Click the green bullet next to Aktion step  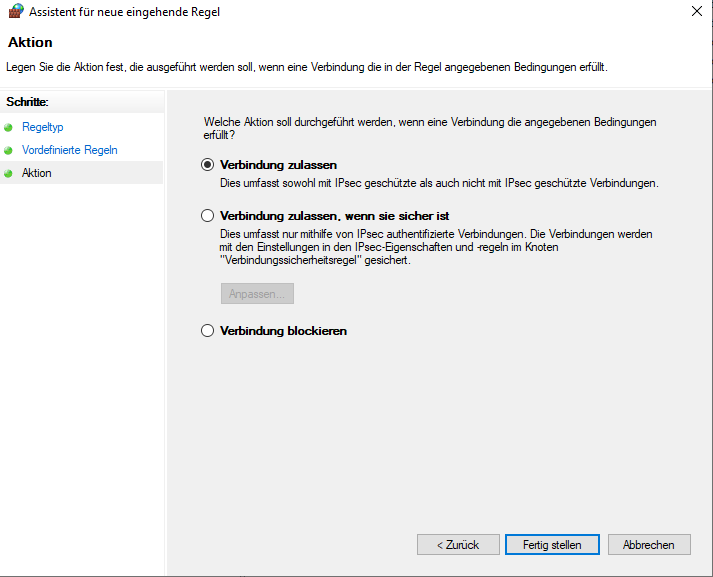[x=9, y=174]
